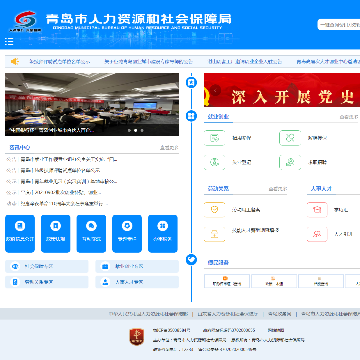Image resolution: width=360 pixels, height=360 pixels.
Task: Open the first notice in the ticker bar
Action: (x=60, y=61)
